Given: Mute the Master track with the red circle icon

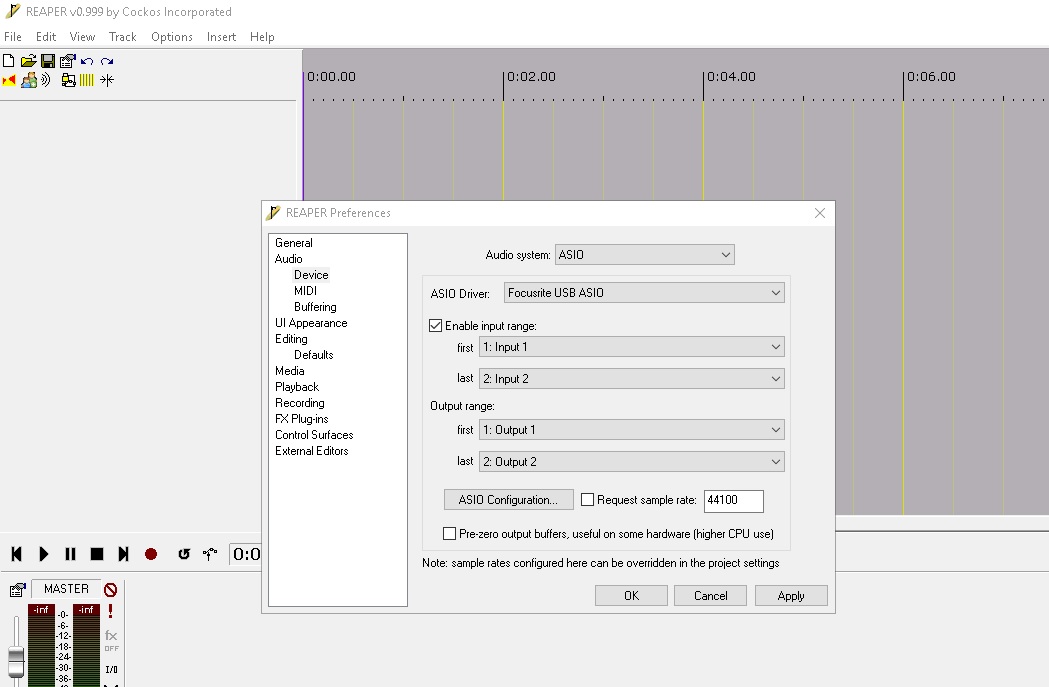Looking at the screenshot, I should click(x=110, y=590).
